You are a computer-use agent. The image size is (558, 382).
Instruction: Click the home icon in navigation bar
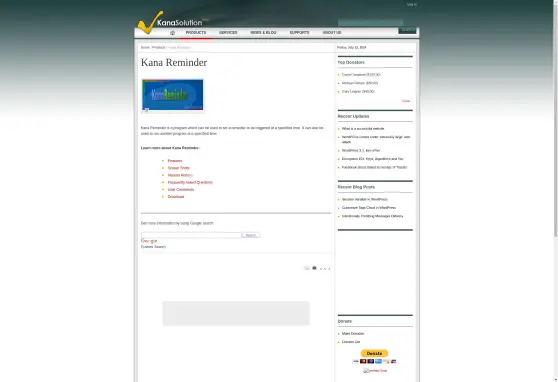point(172,33)
